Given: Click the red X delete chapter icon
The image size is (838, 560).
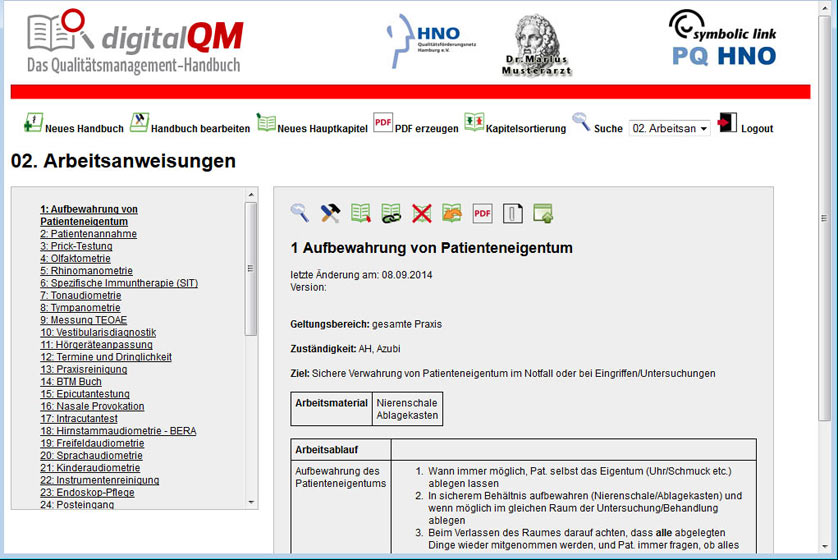Looking at the screenshot, I should (421, 213).
